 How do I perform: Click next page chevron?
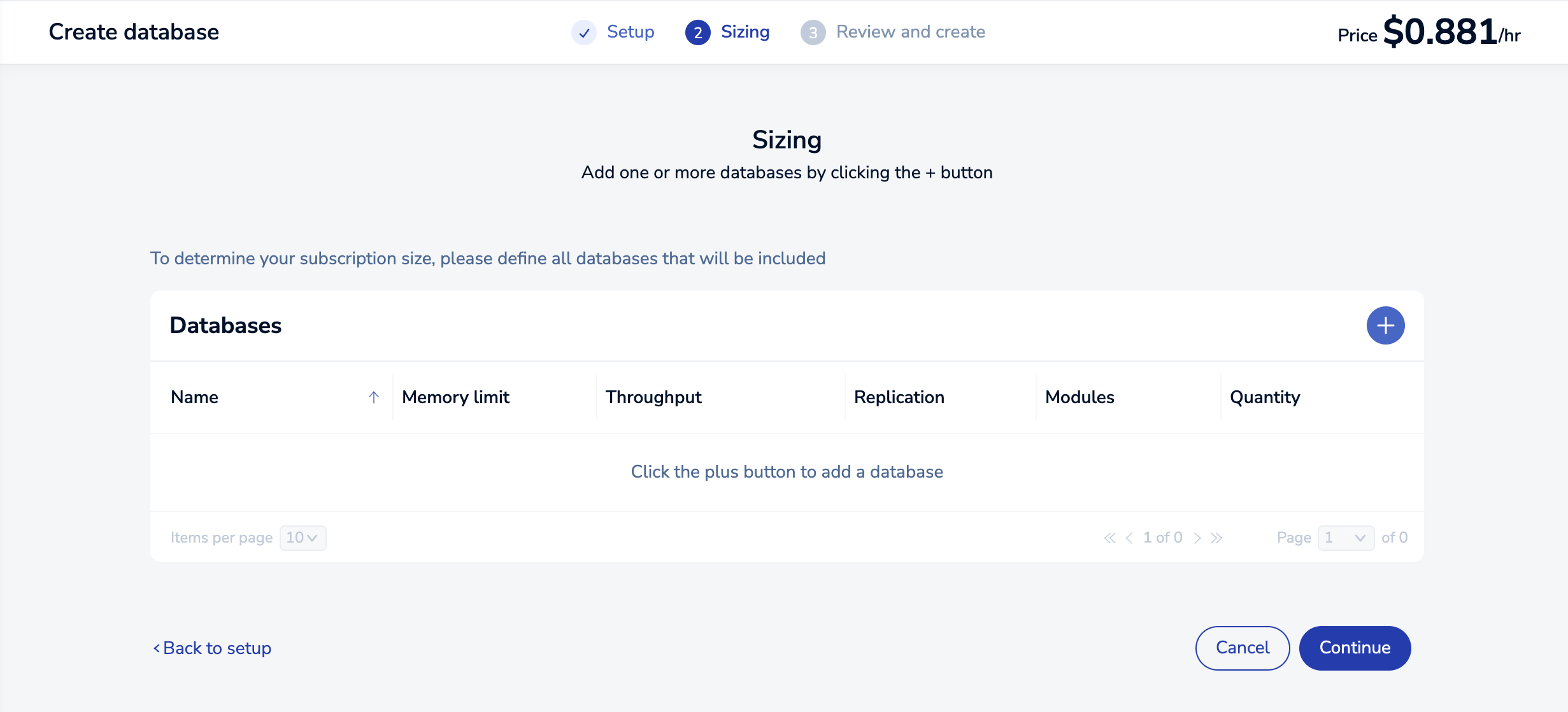[1197, 538]
